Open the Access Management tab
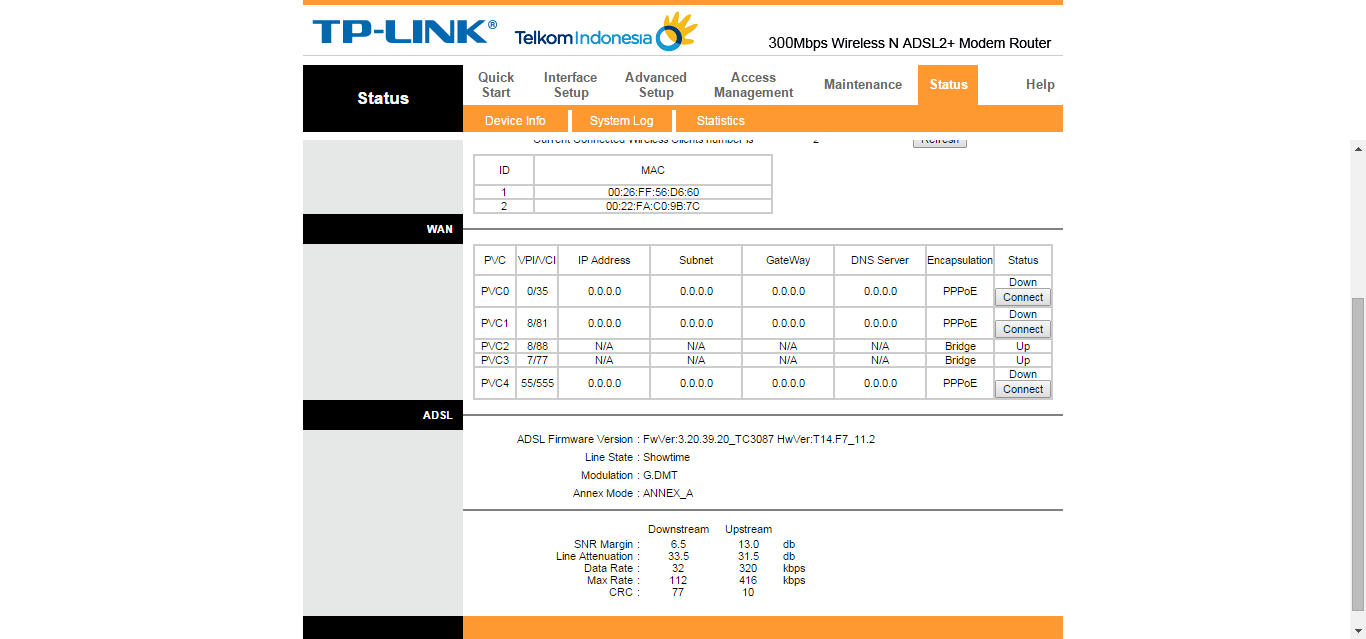 753,85
